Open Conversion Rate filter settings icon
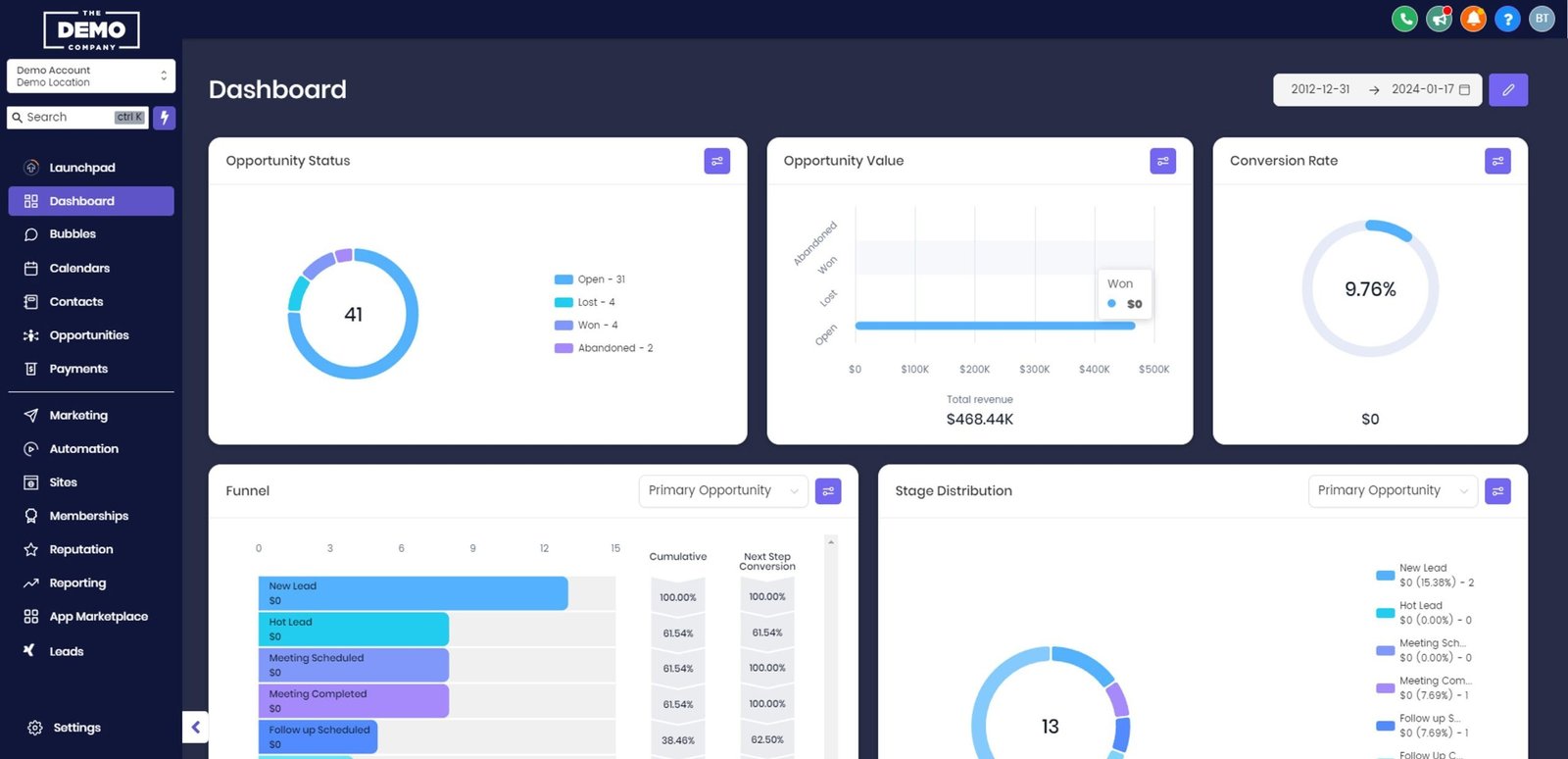The height and width of the screenshot is (759, 1568). pos(1497,161)
